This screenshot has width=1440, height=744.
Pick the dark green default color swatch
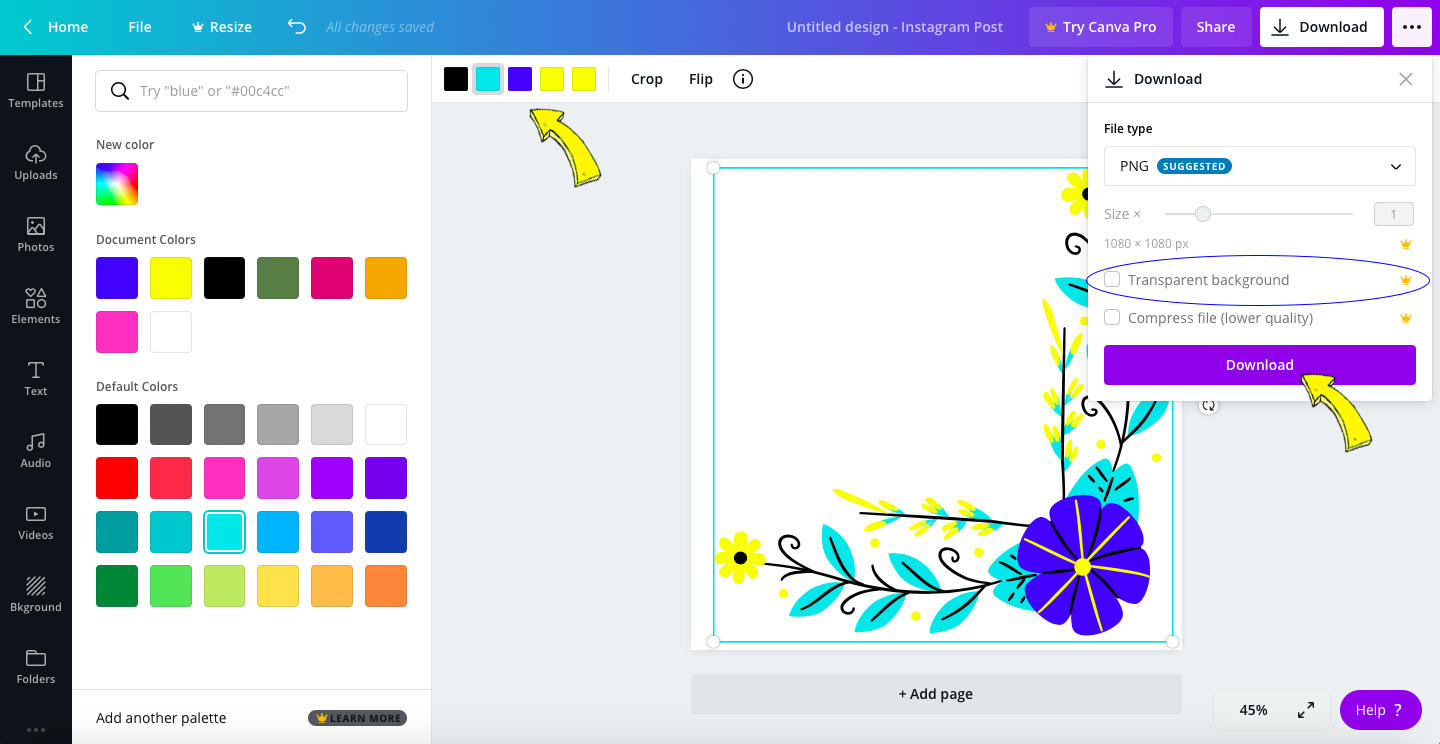117,586
